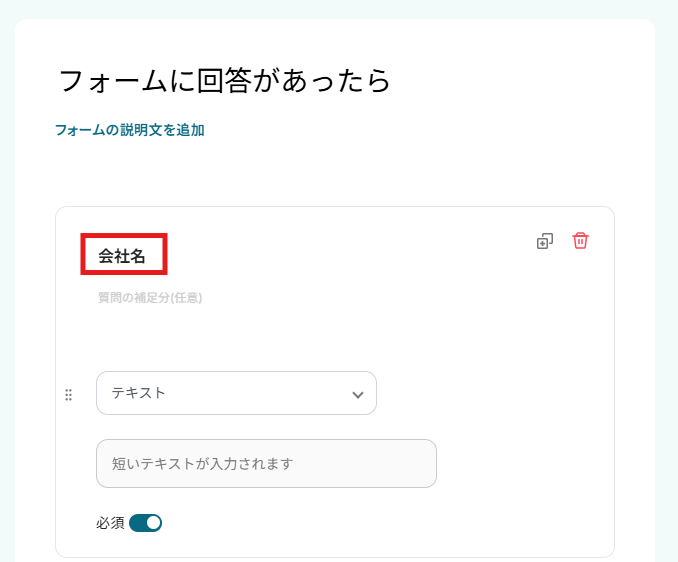Disable required via the teal switch track
Screen dimensions: 678x562
click(137, 522)
